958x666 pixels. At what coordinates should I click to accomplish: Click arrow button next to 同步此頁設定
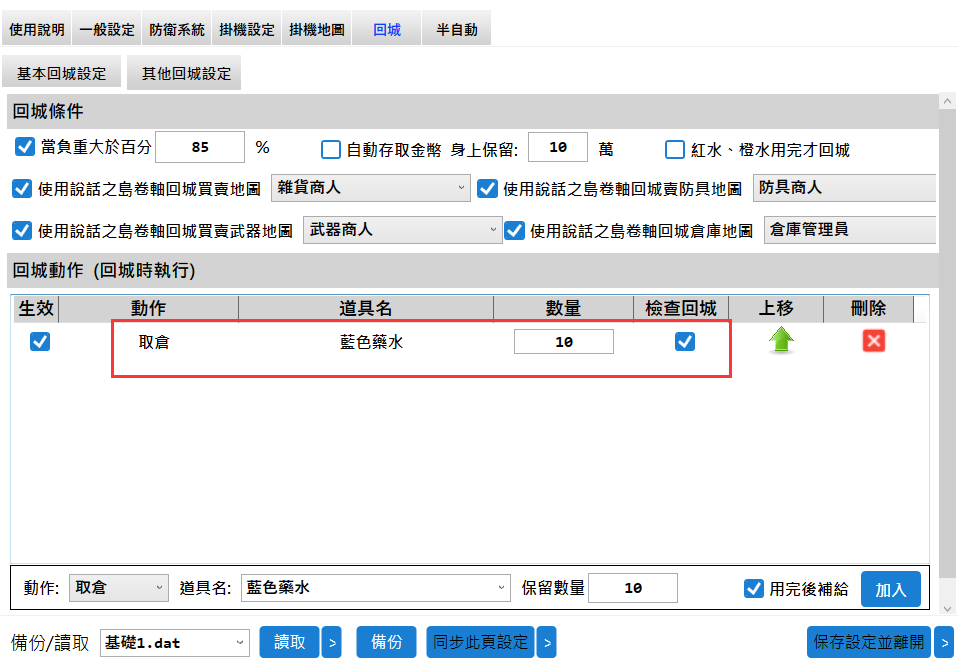(546, 642)
